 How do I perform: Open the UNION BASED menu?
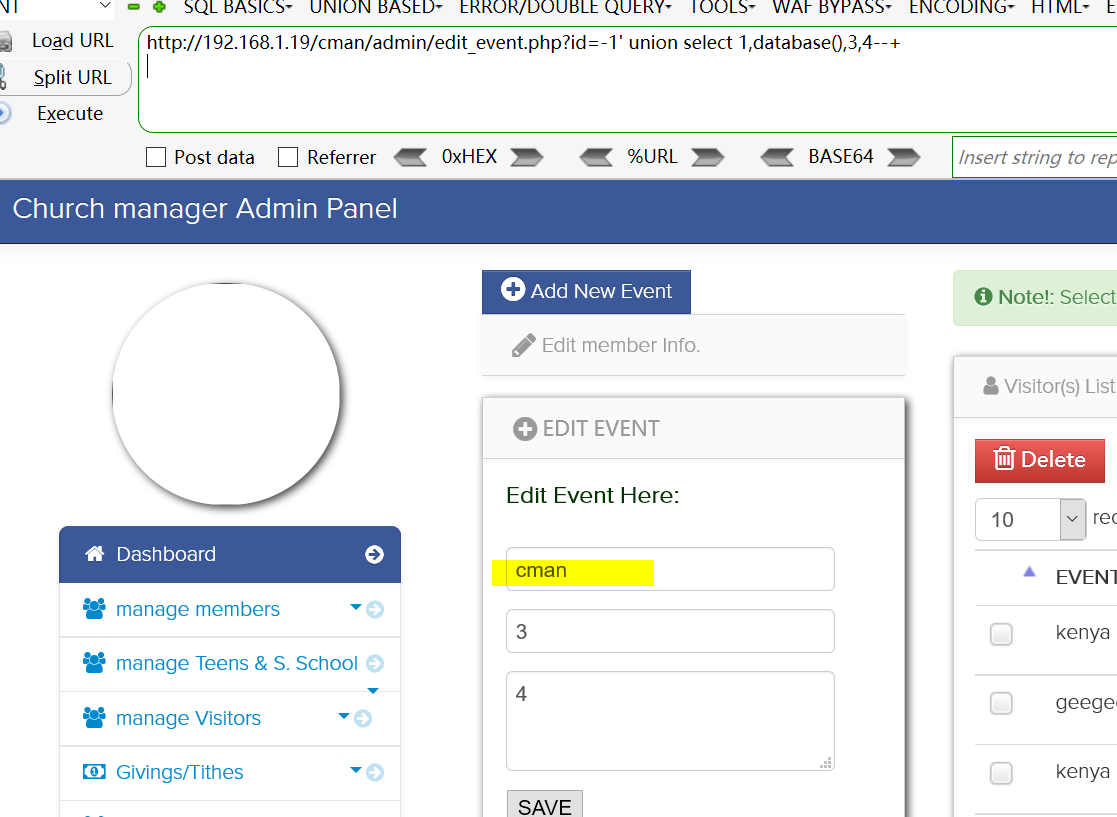(376, 7)
